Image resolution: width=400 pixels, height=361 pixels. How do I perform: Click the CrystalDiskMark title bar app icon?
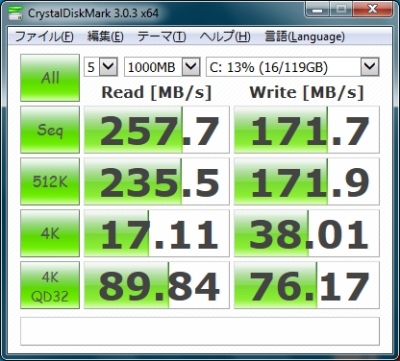tap(15, 13)
